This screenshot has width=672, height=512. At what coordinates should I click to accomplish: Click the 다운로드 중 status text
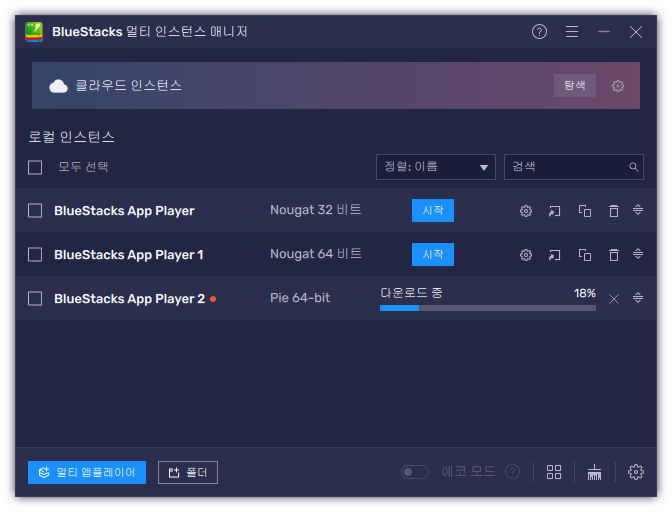(411, 293)
